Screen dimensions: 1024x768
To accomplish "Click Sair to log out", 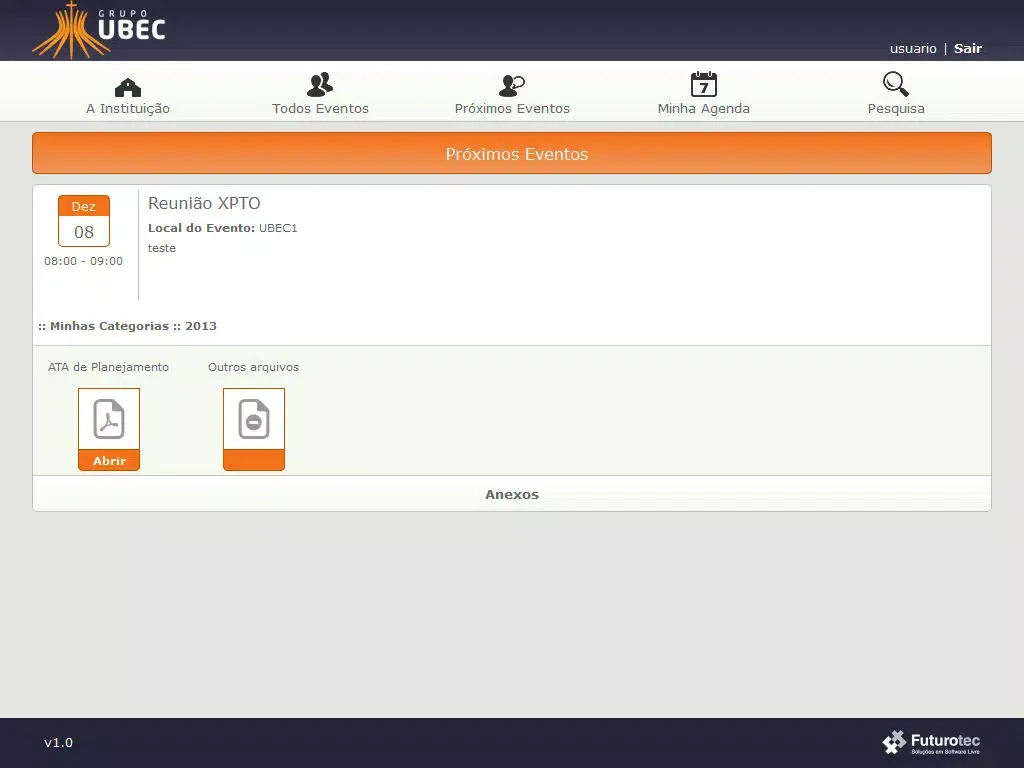I will [967, 48].
